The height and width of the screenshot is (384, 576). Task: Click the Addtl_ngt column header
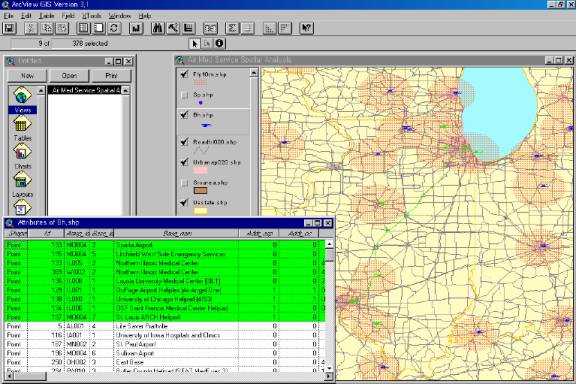coord(259,233)
